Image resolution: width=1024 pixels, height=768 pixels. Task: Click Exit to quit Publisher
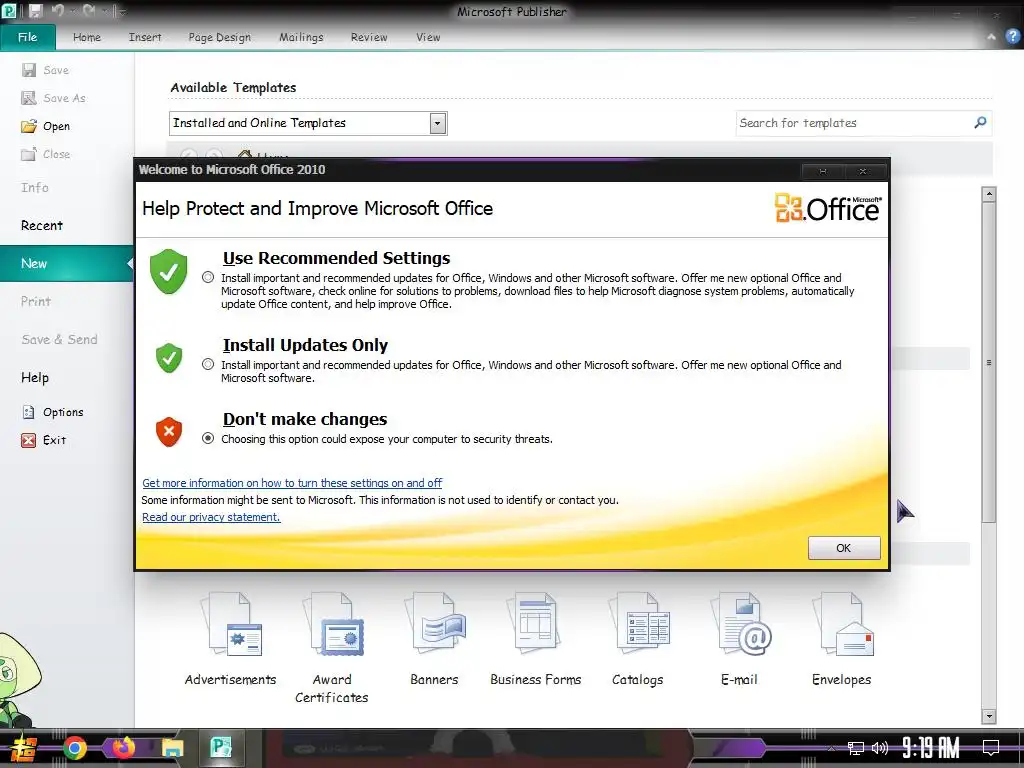pos(44,440)
